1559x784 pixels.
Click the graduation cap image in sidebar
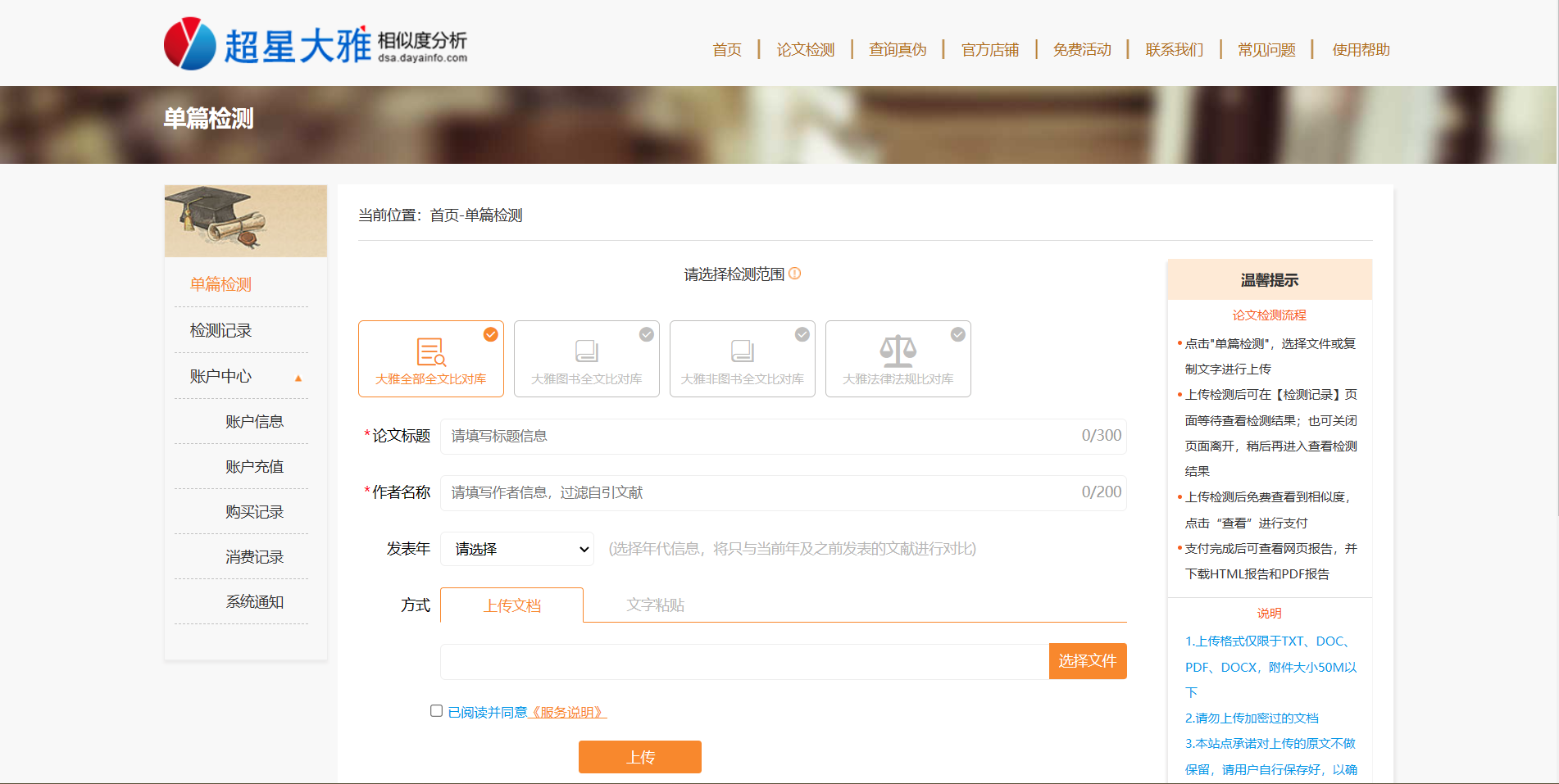pos(246,221)
